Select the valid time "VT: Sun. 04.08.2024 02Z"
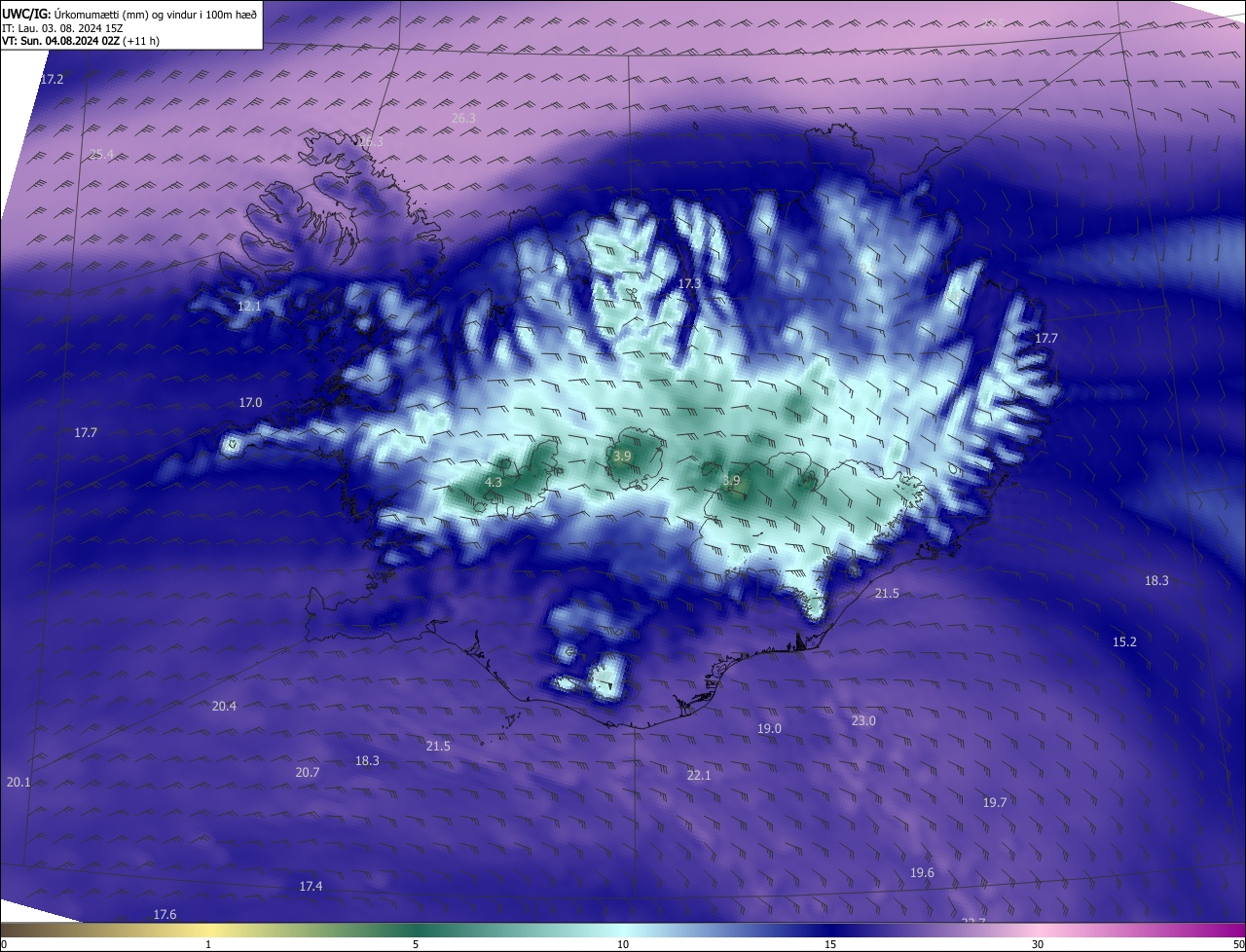This screenshot has width=1246, height=952. click(x=61, y=41)
